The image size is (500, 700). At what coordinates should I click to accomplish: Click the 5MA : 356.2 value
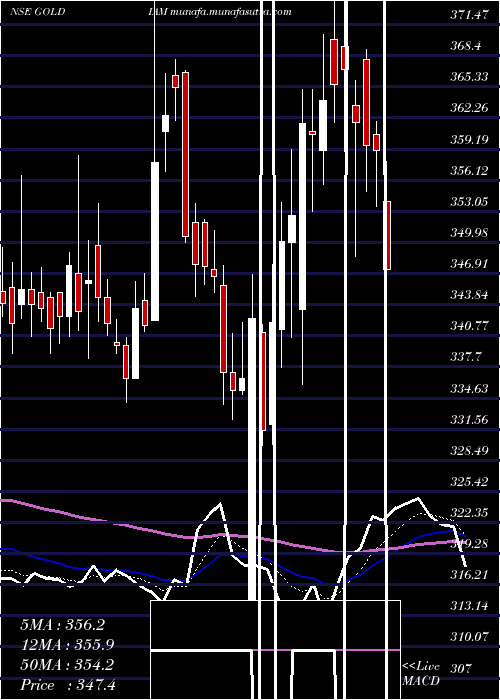(62, 625)
